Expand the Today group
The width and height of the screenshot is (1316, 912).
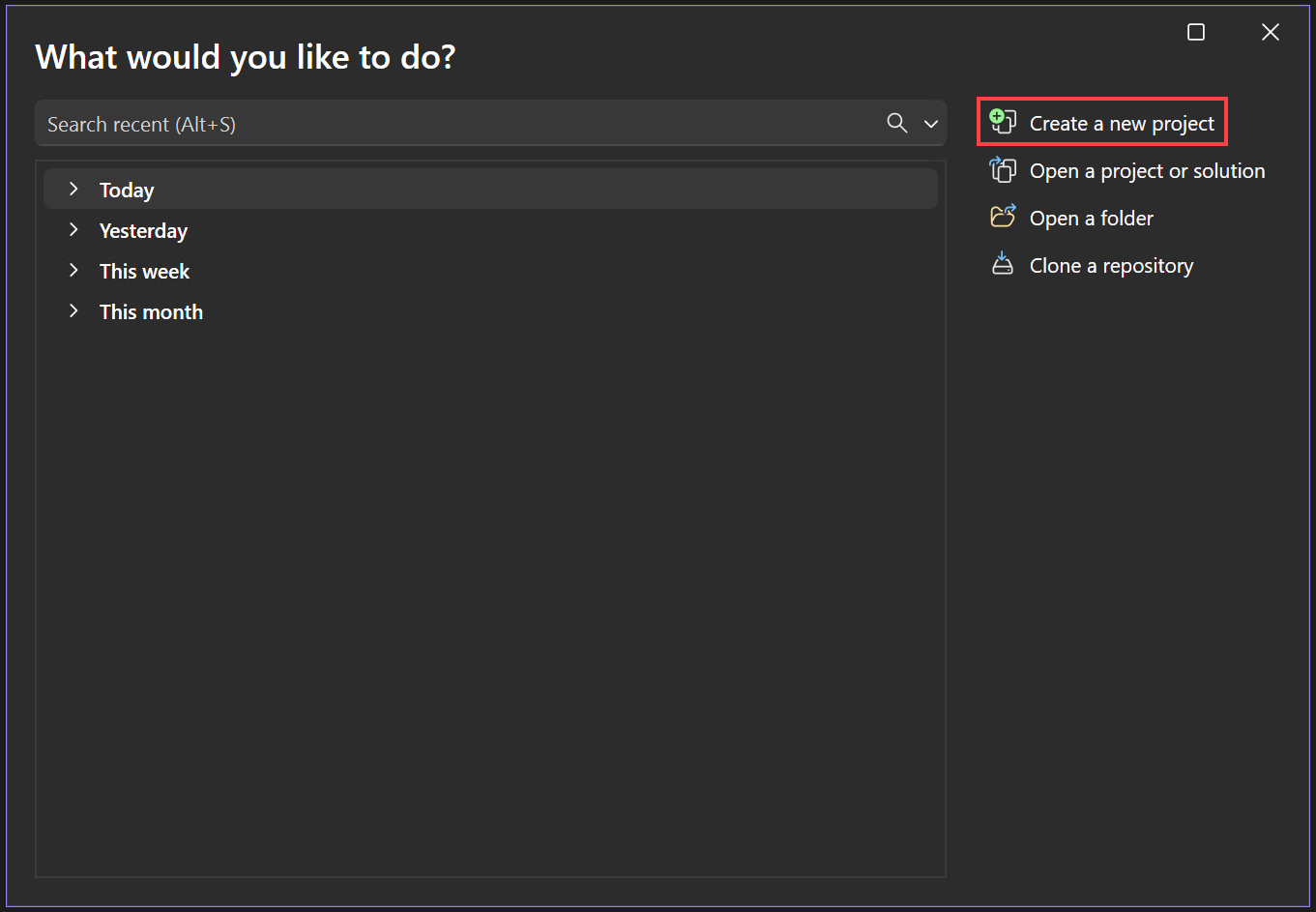(73, 189)
